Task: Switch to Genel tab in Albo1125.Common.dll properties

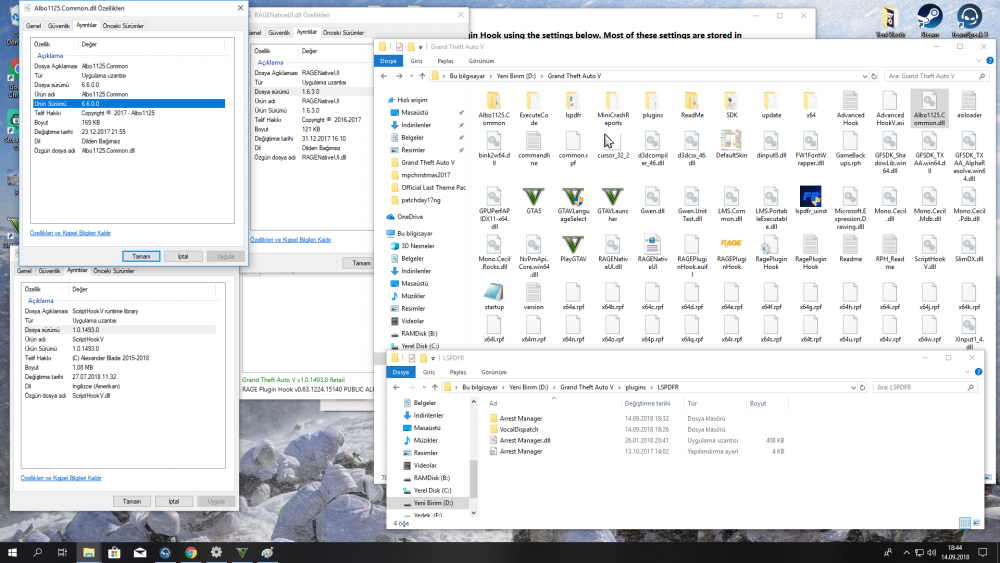Action: (x=33, y=26)
